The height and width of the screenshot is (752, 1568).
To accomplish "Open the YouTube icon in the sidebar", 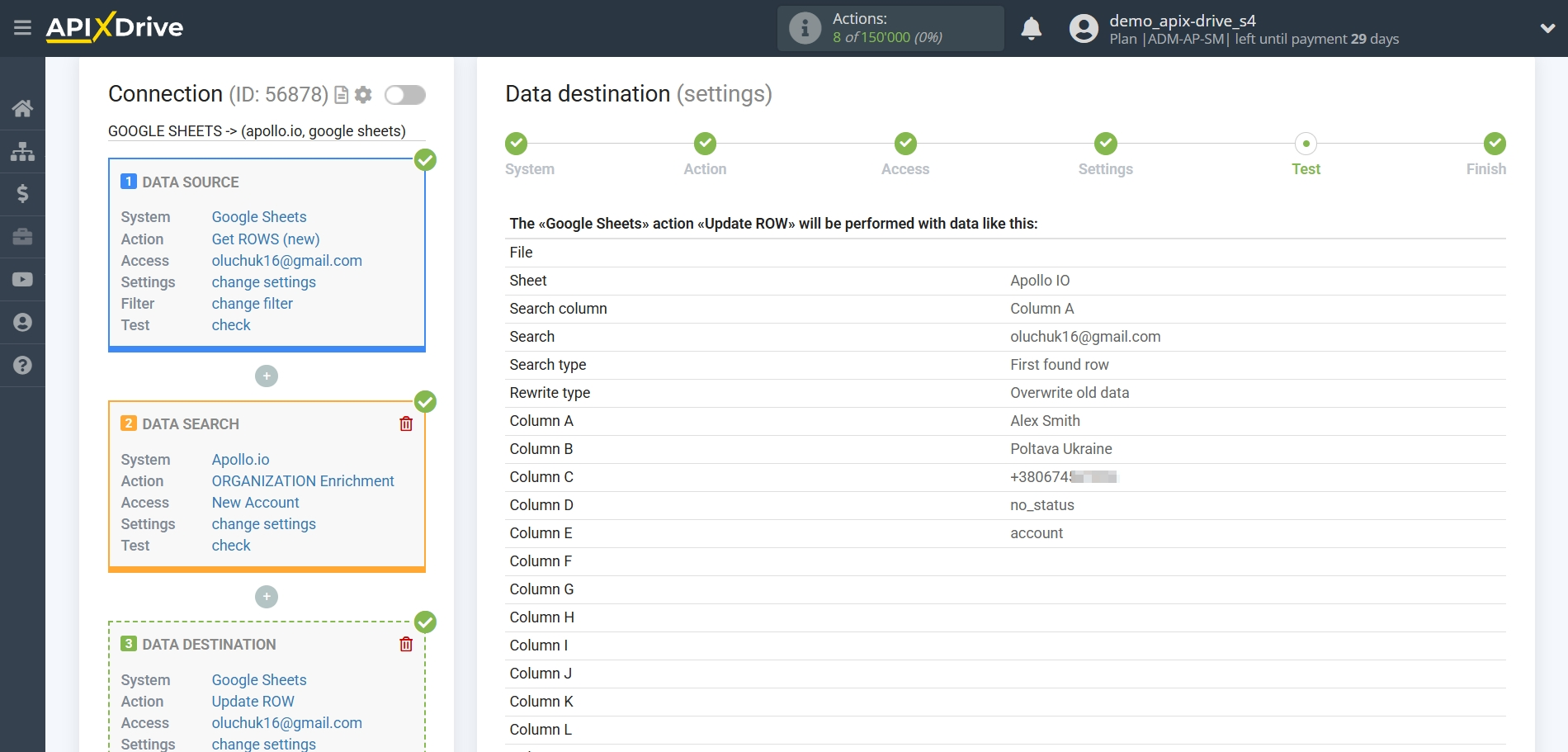I will tap(22, 280).
